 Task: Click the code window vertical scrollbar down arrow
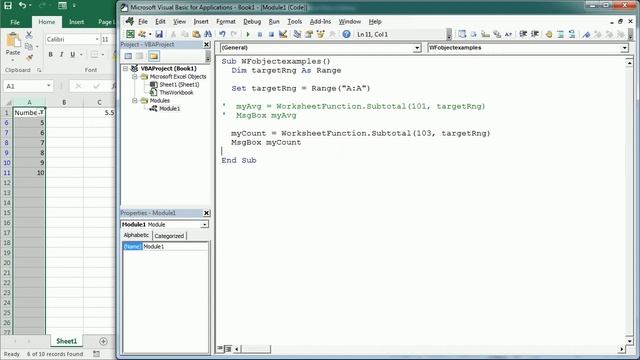[629, 340]
